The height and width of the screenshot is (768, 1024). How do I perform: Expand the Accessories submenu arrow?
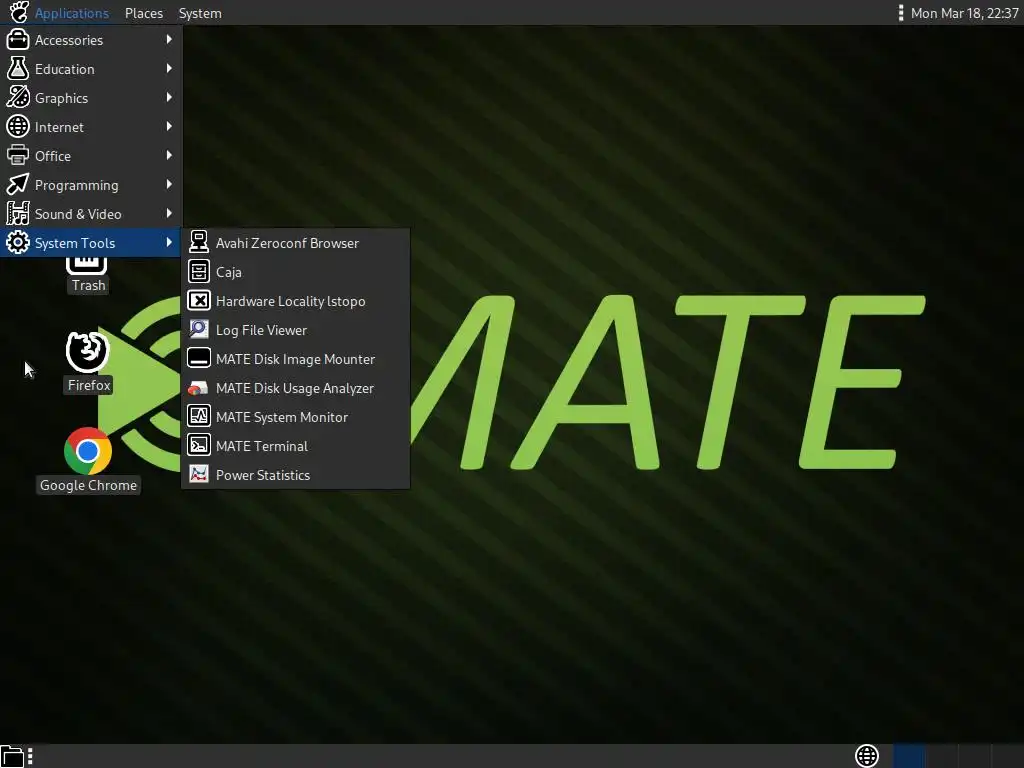tap(169, 39)
